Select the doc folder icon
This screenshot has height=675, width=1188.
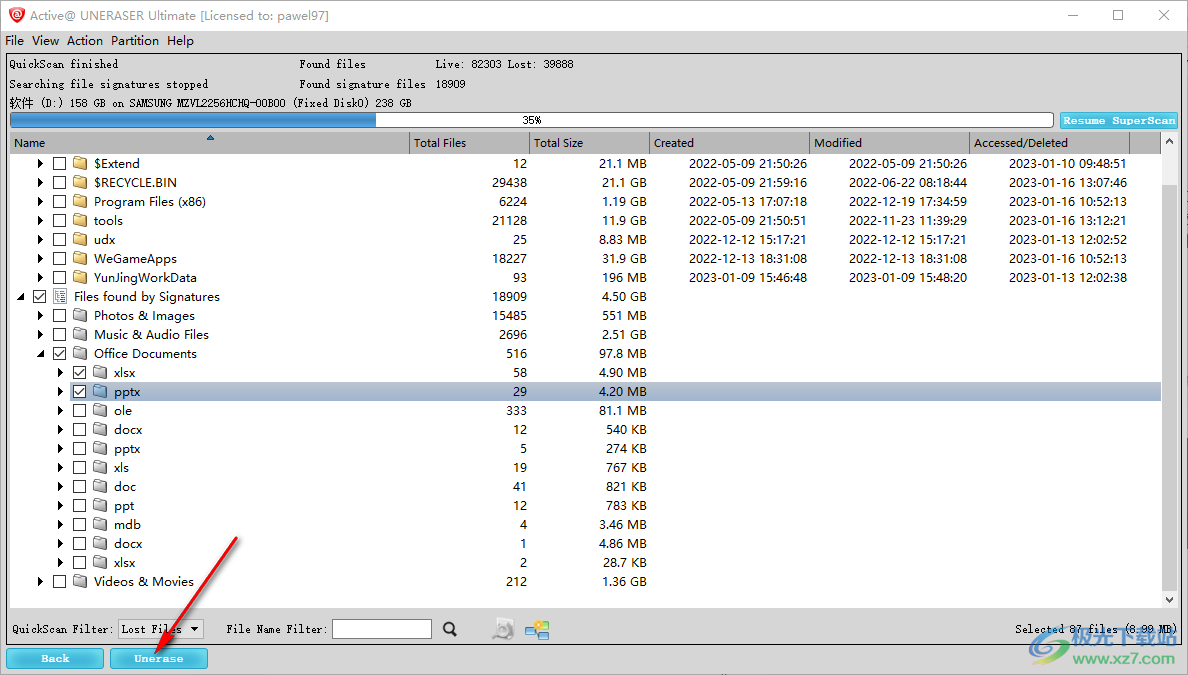tap(100, 486)
